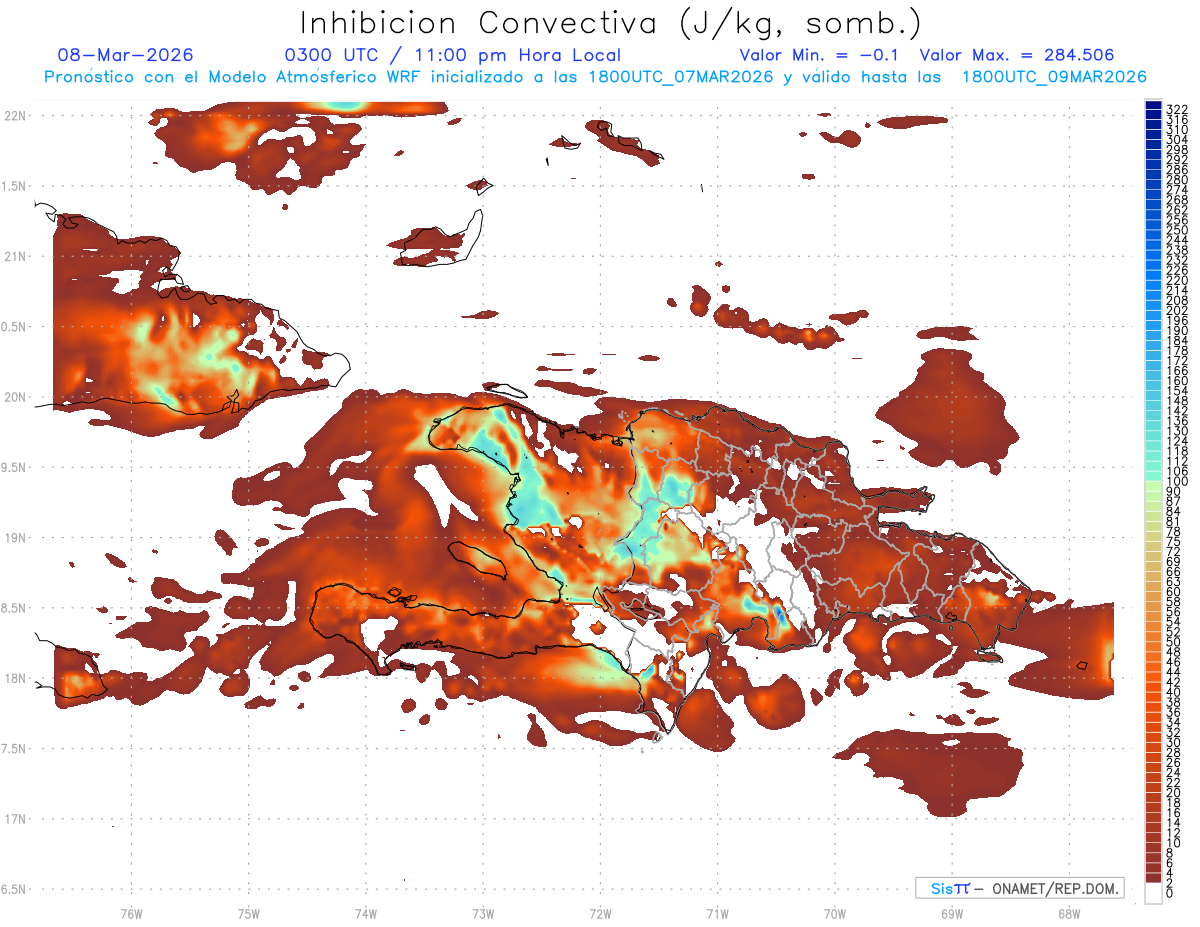Viewport: 1200px width, 927px height.
Task: Click the "71W" longitude label
Action: coord(717,913)
